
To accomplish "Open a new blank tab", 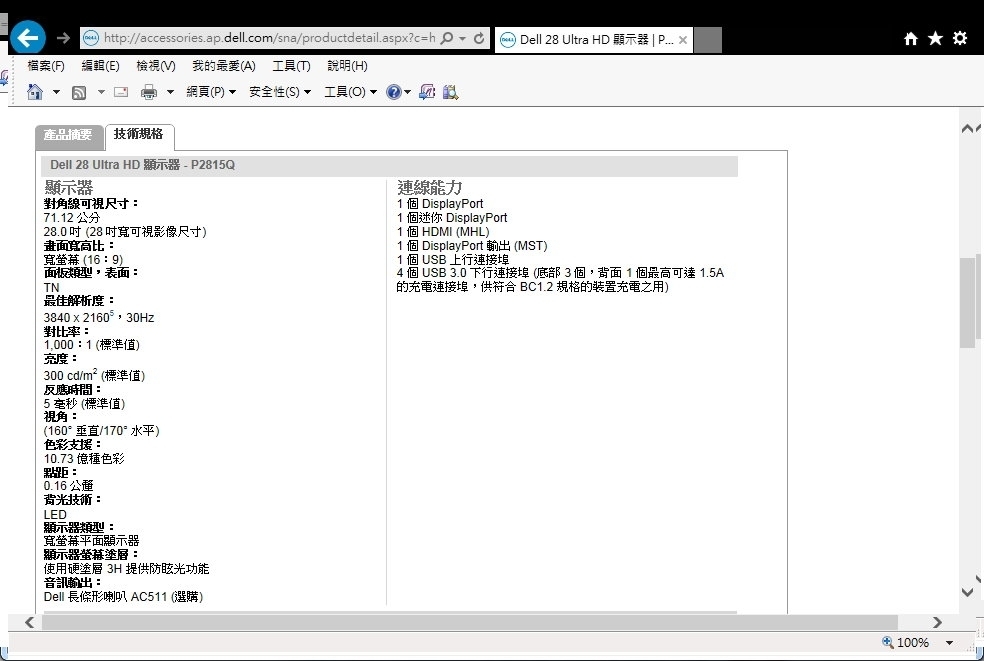I will coord(708,40).
